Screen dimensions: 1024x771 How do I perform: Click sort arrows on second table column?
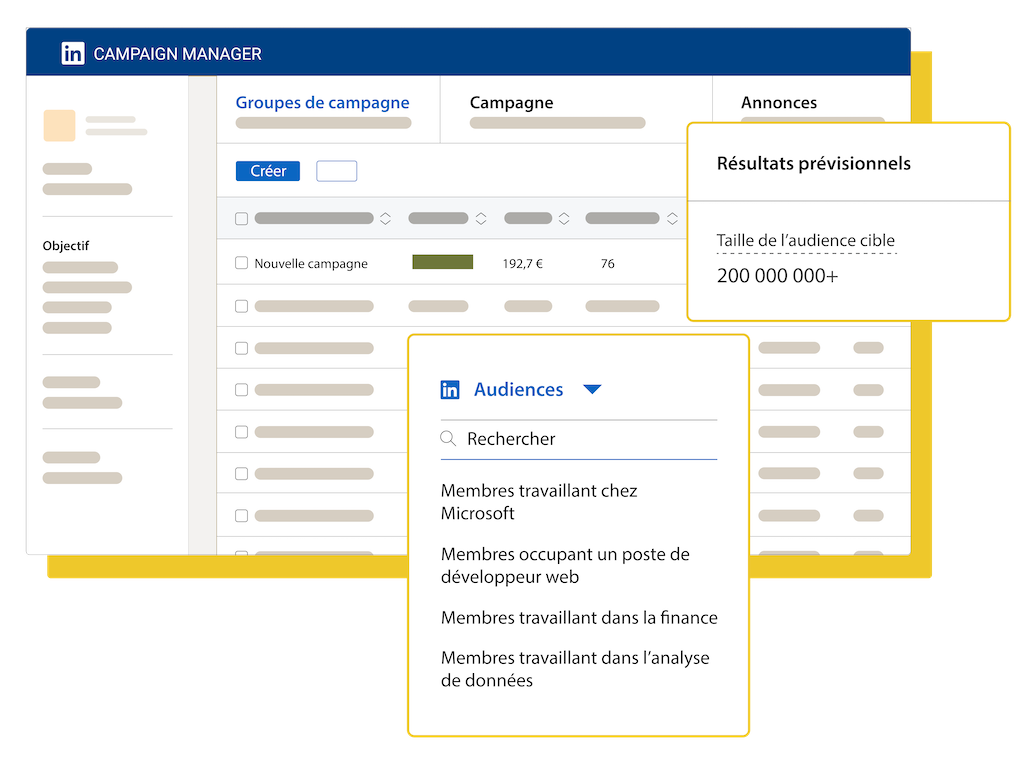click(x=481, y=218)
